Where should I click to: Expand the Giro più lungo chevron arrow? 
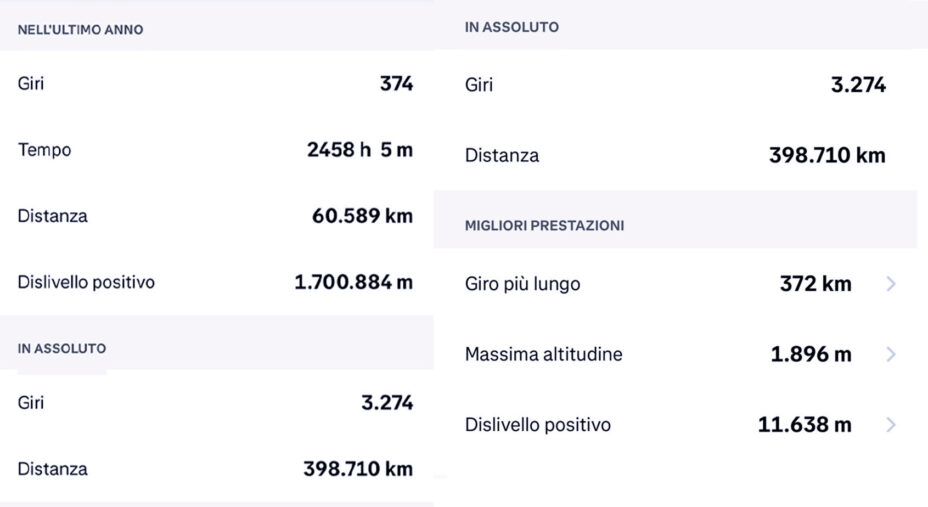click(x=891, y=284)
